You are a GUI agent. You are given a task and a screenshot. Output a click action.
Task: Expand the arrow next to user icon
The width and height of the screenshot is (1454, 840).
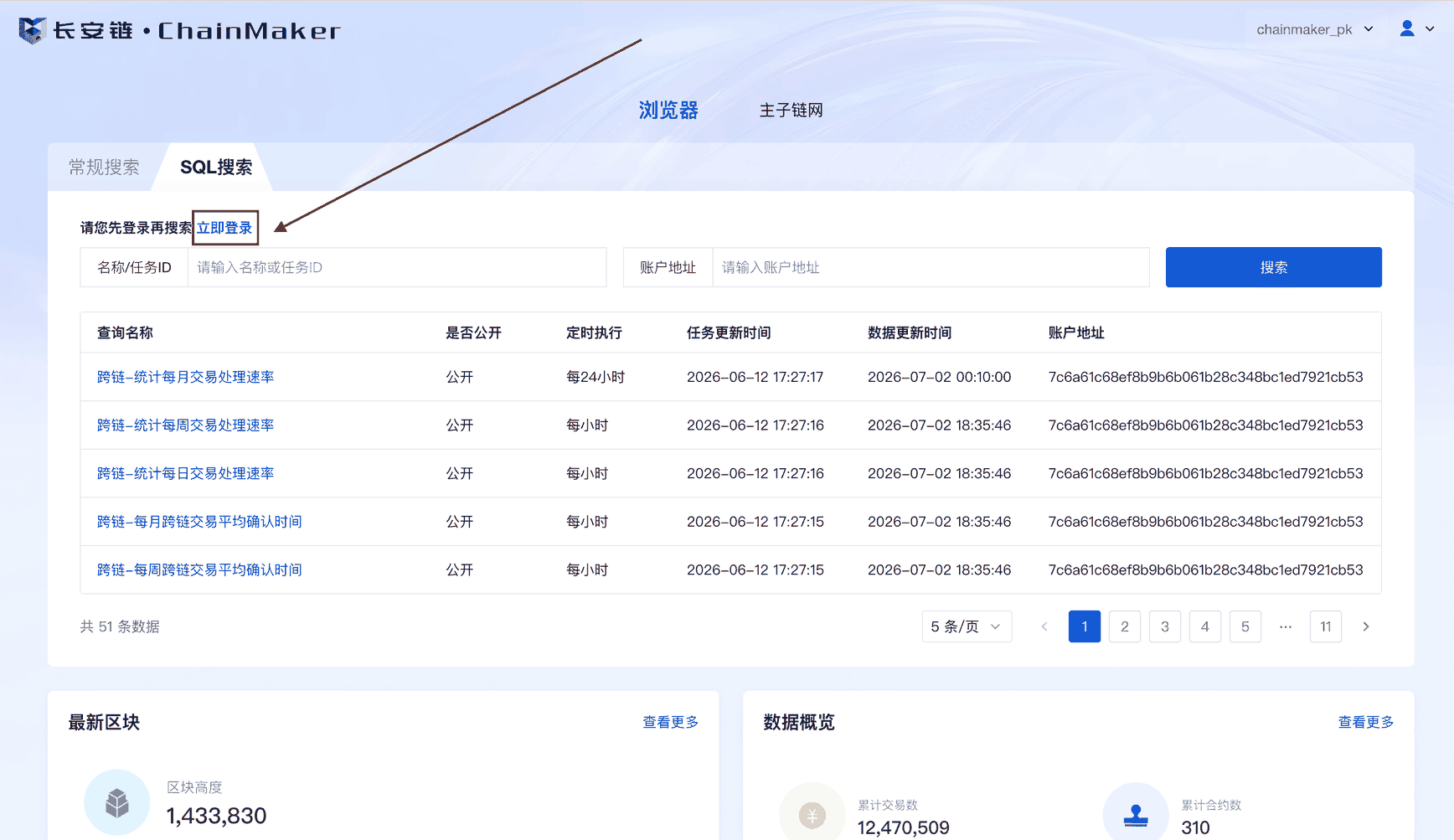(x=1430, y=28)
